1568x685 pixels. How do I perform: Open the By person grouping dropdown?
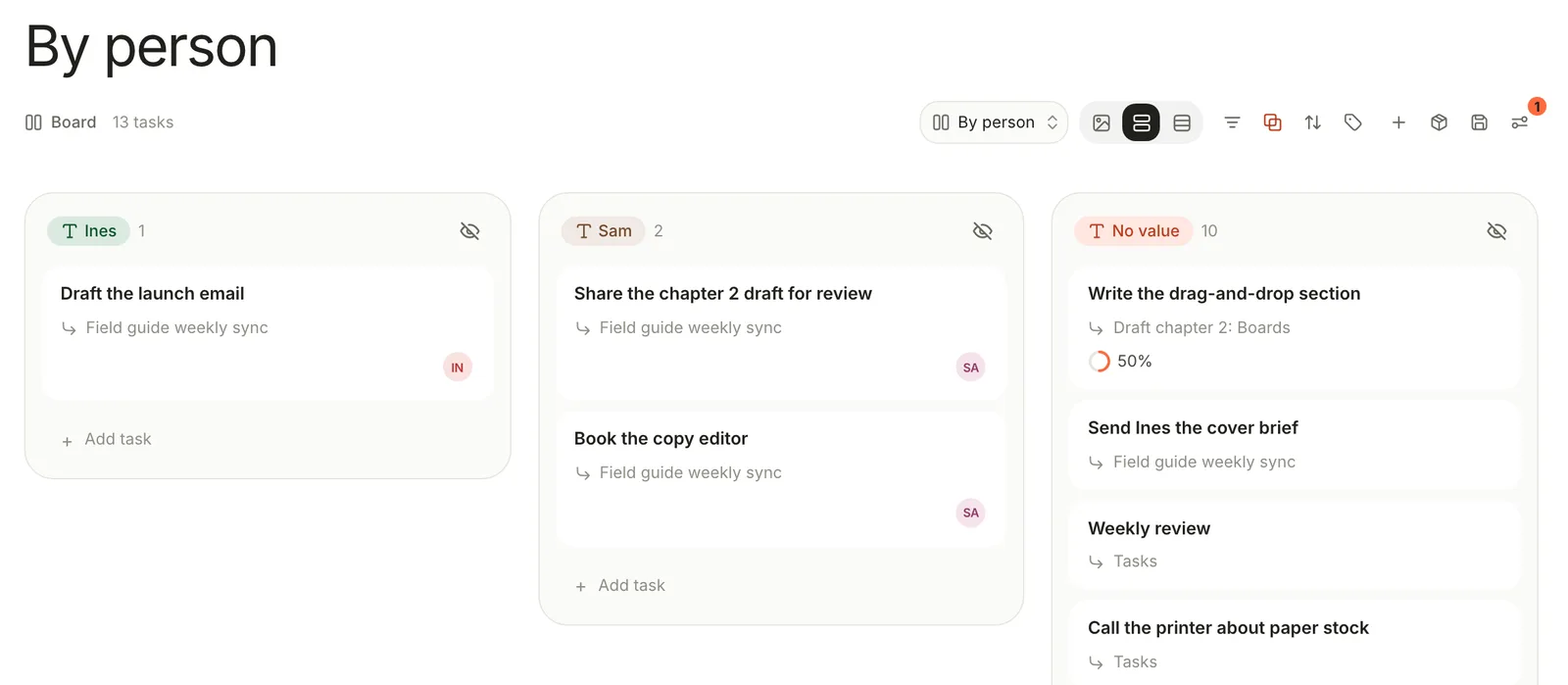(x=994, y=122)
